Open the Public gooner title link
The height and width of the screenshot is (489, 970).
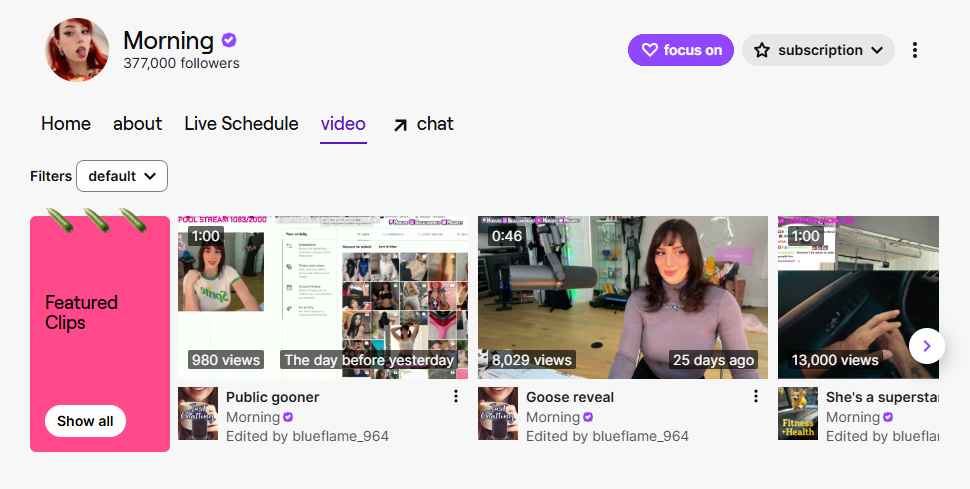click(272, 397)
